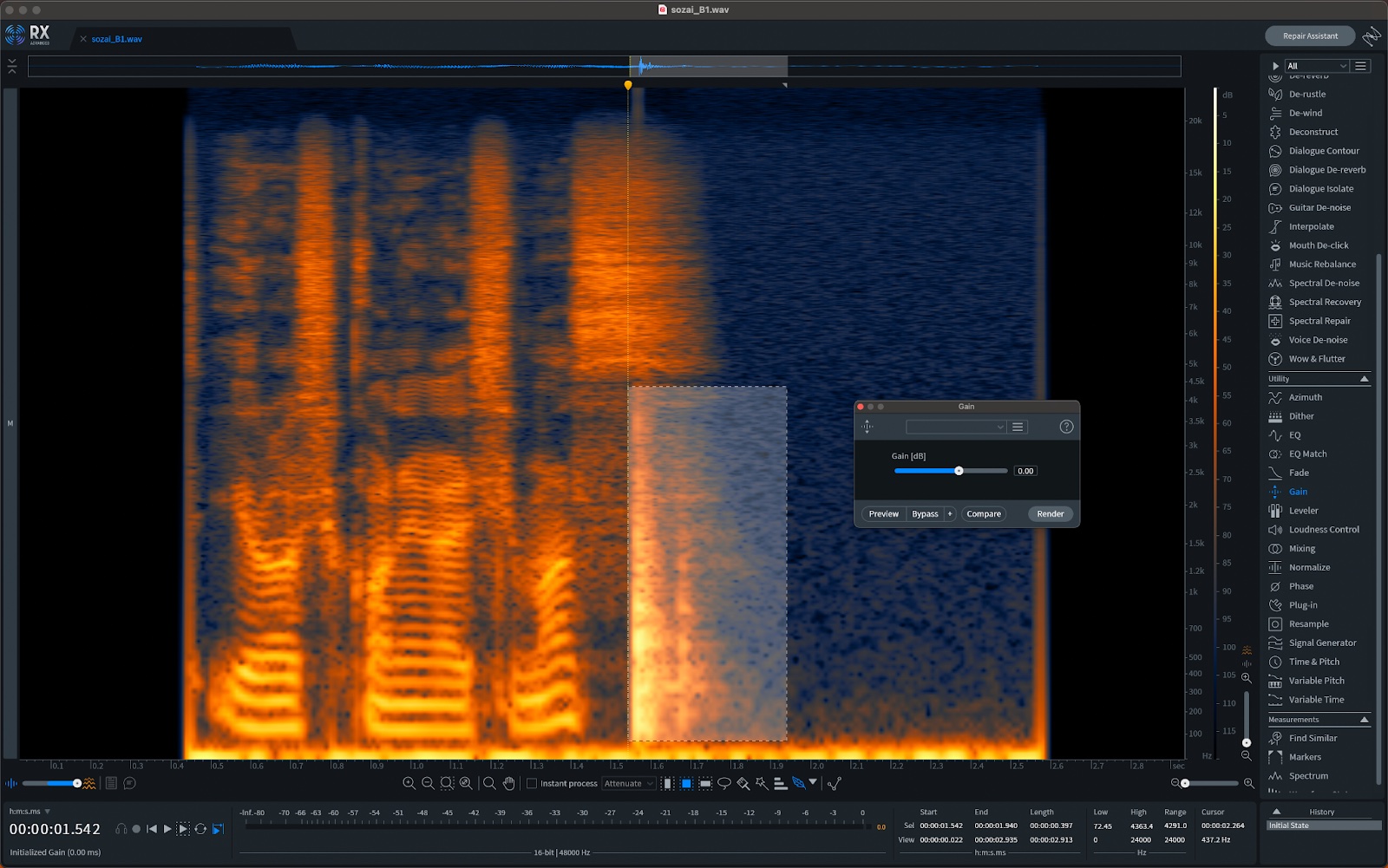Screen dimensions: 1388x868
Task: Select the Brush selection tool
Action: coord(743,783)
